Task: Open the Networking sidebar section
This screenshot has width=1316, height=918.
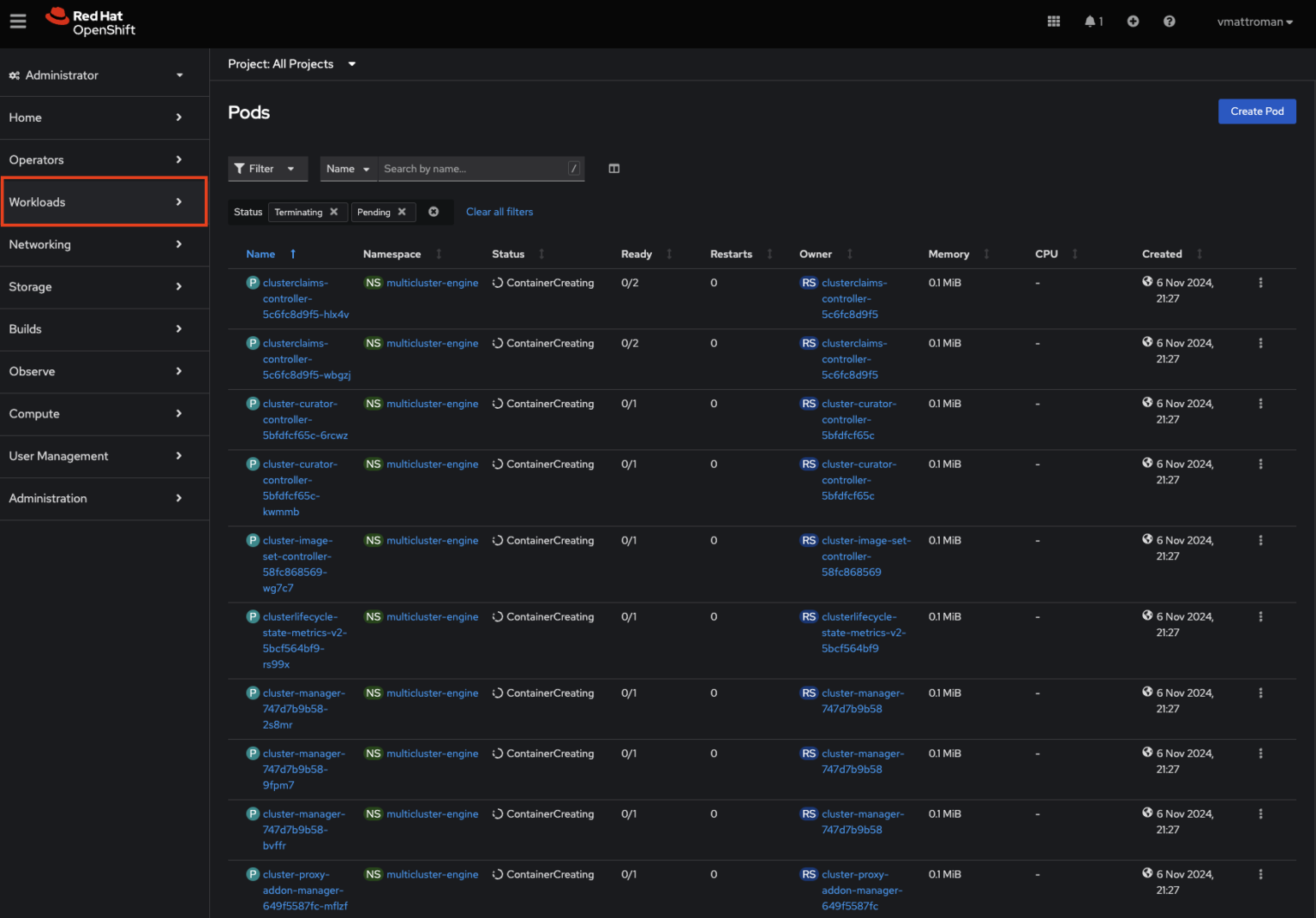Action: coord(104,244)
